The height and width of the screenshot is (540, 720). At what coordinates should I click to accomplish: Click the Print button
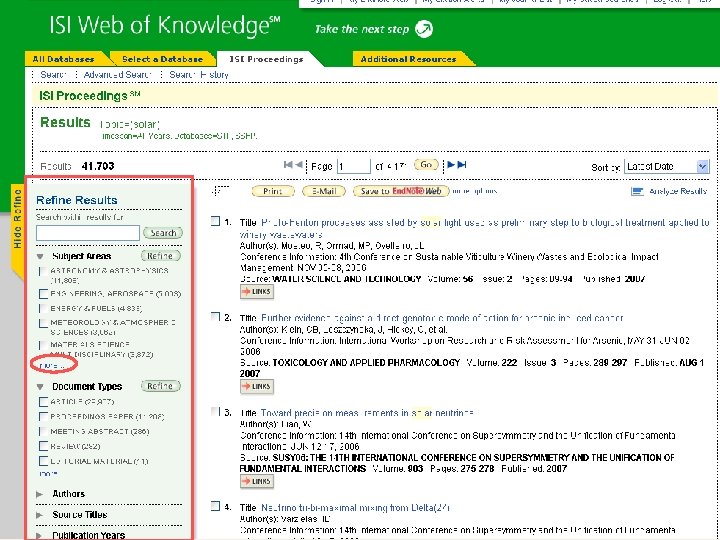click(x=273, y=191)
